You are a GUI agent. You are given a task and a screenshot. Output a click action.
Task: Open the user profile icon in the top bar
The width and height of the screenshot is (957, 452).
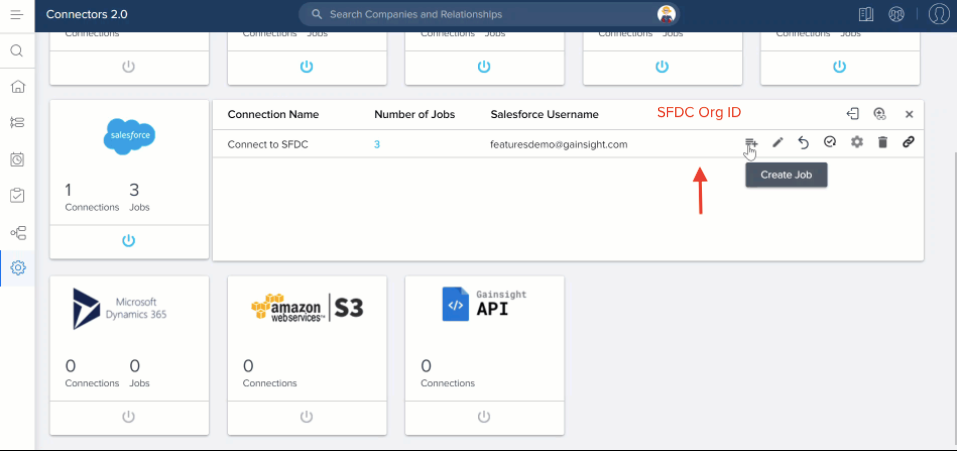[939, 14]
